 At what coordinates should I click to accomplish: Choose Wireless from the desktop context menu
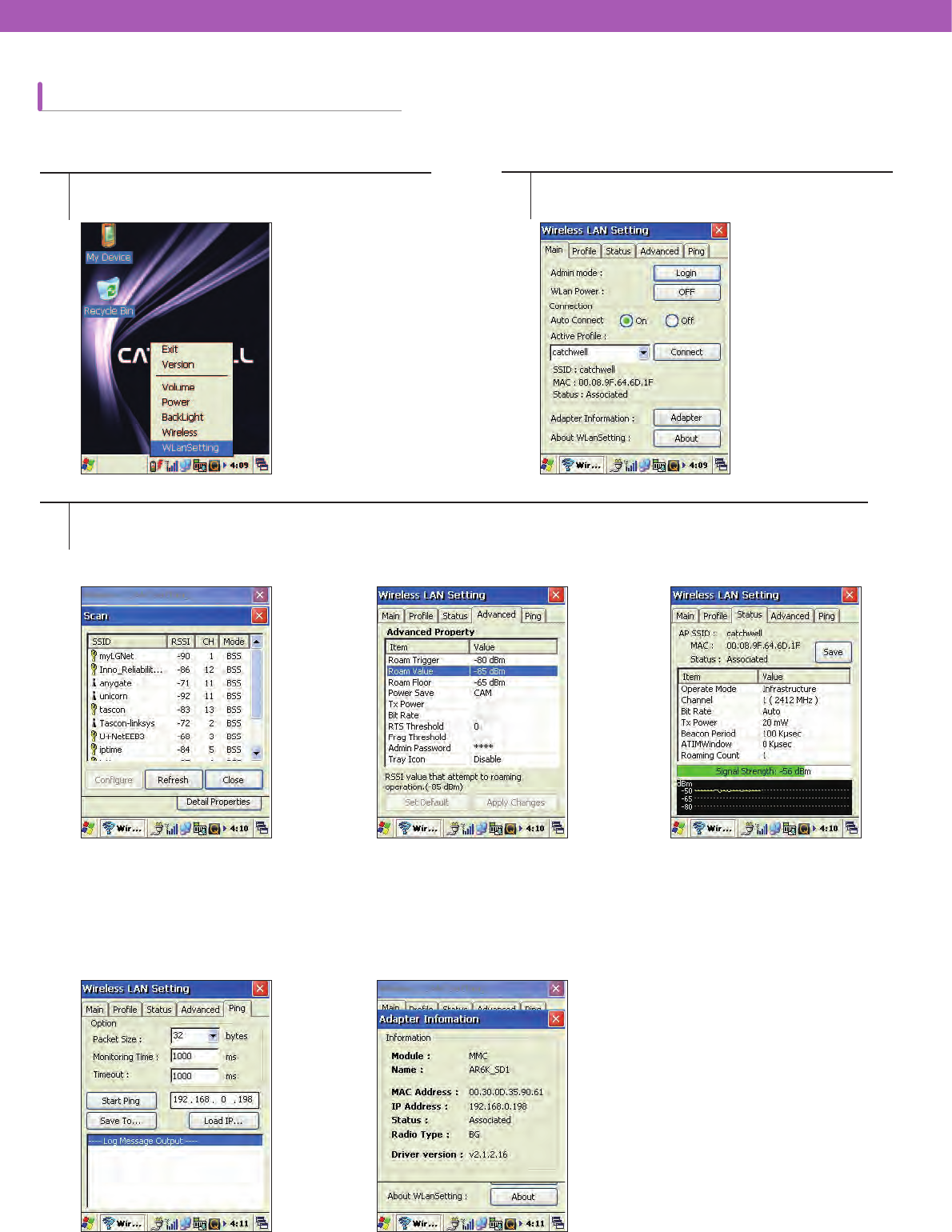[x=179, y=433]
